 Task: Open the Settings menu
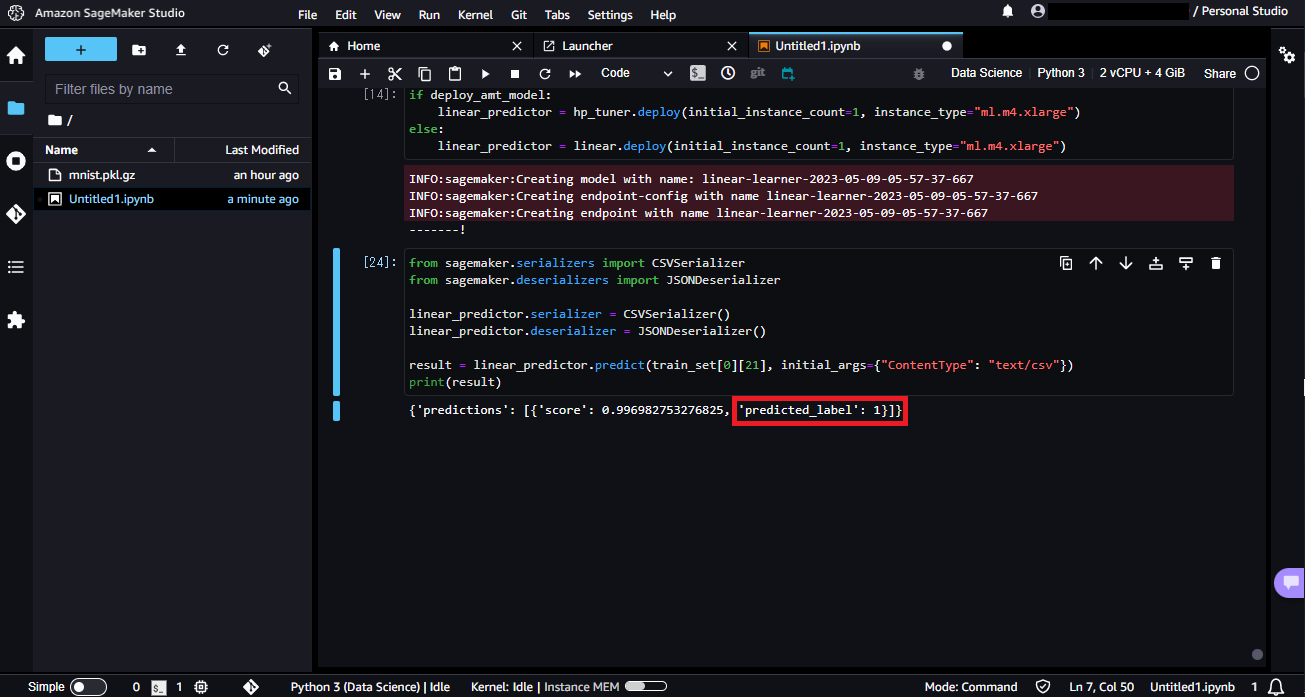click(610, 15)
